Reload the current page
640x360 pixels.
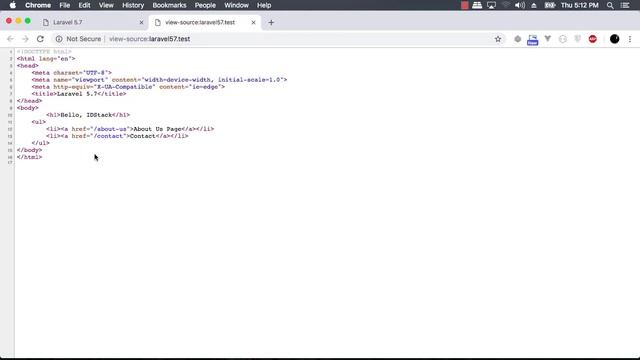tap(40, 39)
